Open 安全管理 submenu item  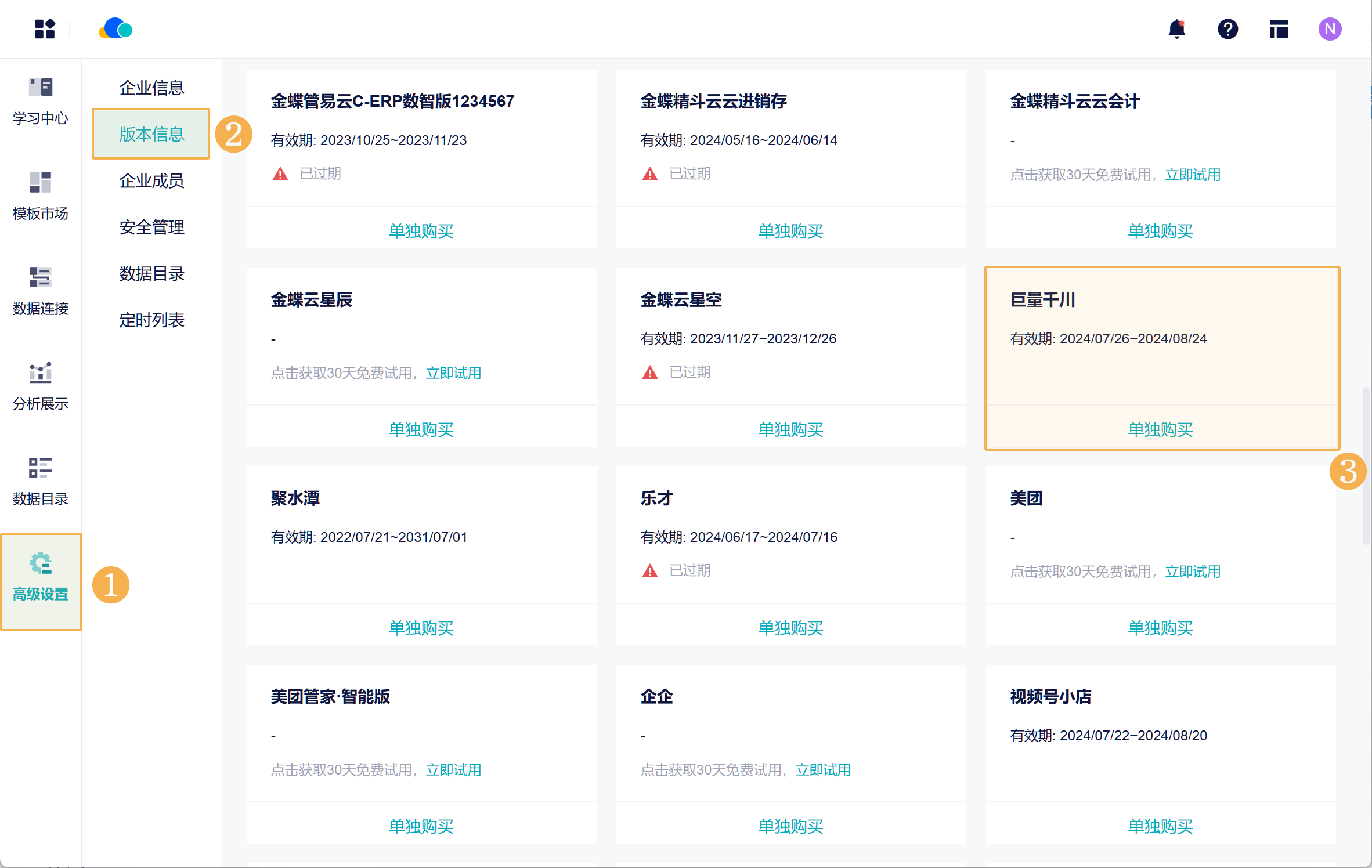click(151, 227)
